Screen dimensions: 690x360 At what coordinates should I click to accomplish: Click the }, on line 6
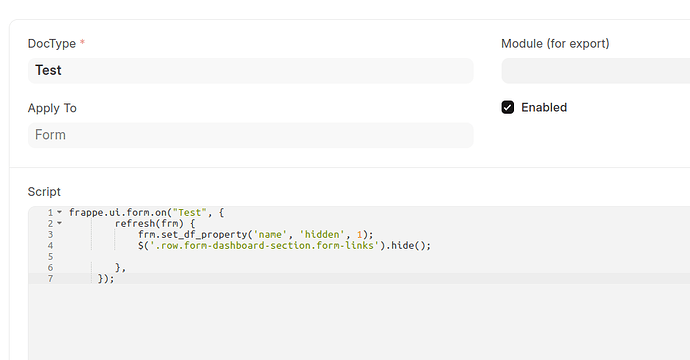pyautogui.click(x=120, y=268)
